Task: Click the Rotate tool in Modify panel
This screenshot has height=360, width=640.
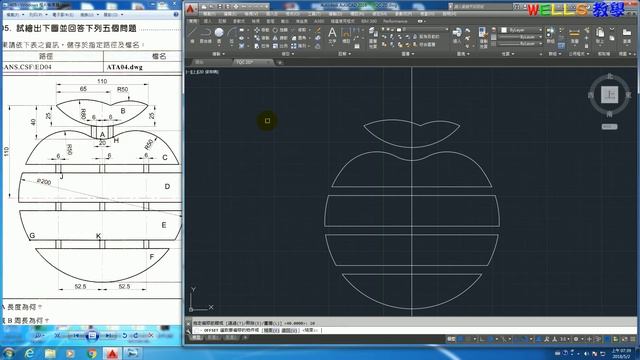Action: pos(280,30)
